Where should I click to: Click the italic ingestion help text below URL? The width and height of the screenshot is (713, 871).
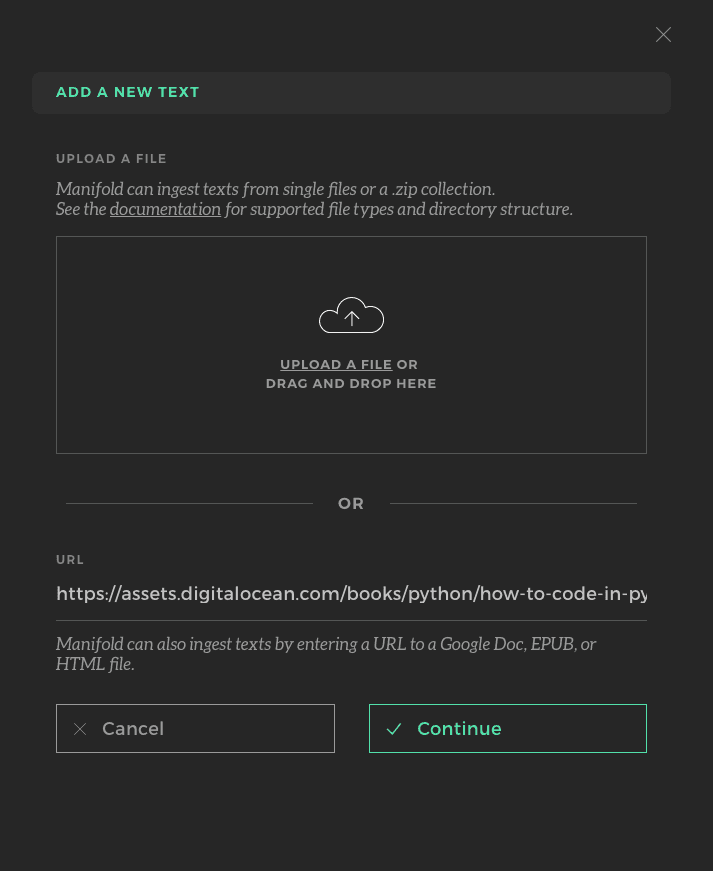click(x=326, y=654)
